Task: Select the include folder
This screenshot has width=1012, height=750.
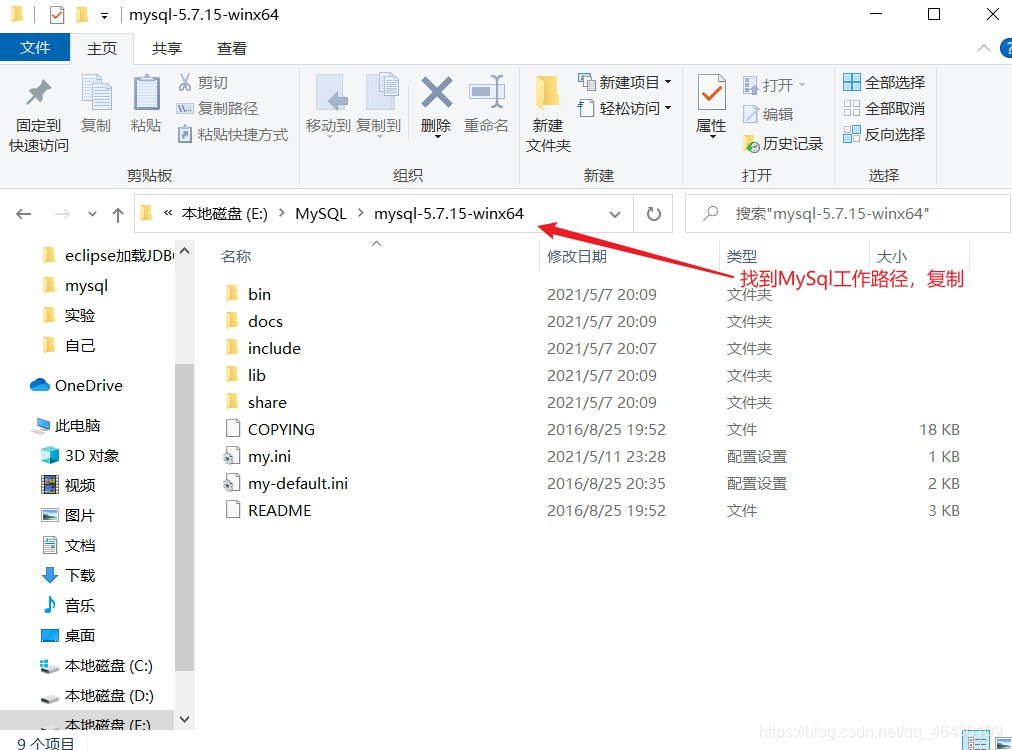Action: (x=274, y=349)
